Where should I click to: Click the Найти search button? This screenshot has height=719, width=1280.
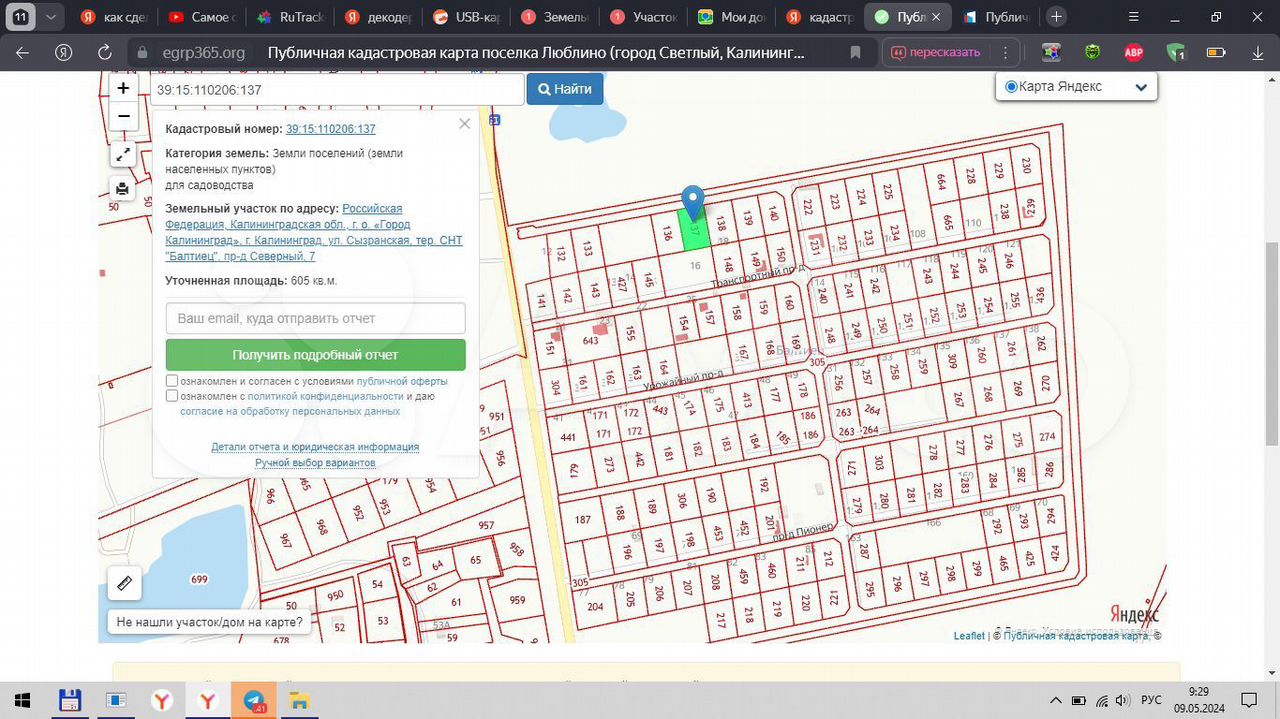[565, 89]
